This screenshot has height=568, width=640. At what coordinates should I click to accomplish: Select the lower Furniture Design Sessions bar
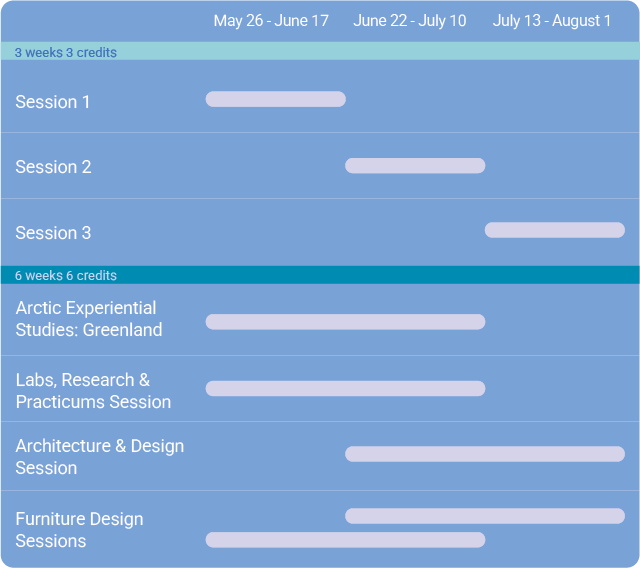[x=345, y=540]
